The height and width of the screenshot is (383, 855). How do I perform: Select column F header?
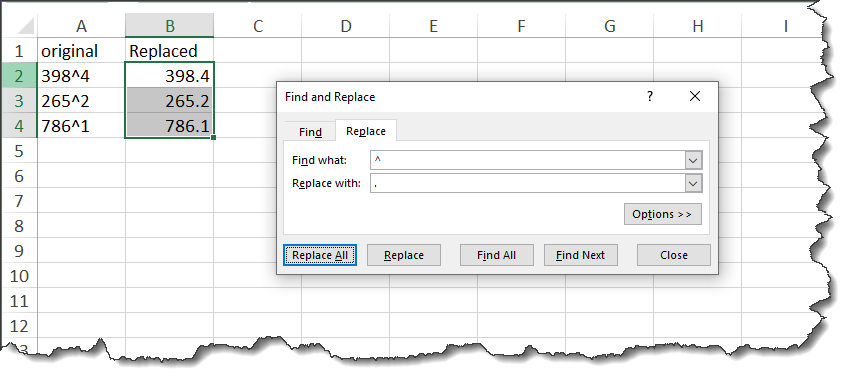coord(521,26)
